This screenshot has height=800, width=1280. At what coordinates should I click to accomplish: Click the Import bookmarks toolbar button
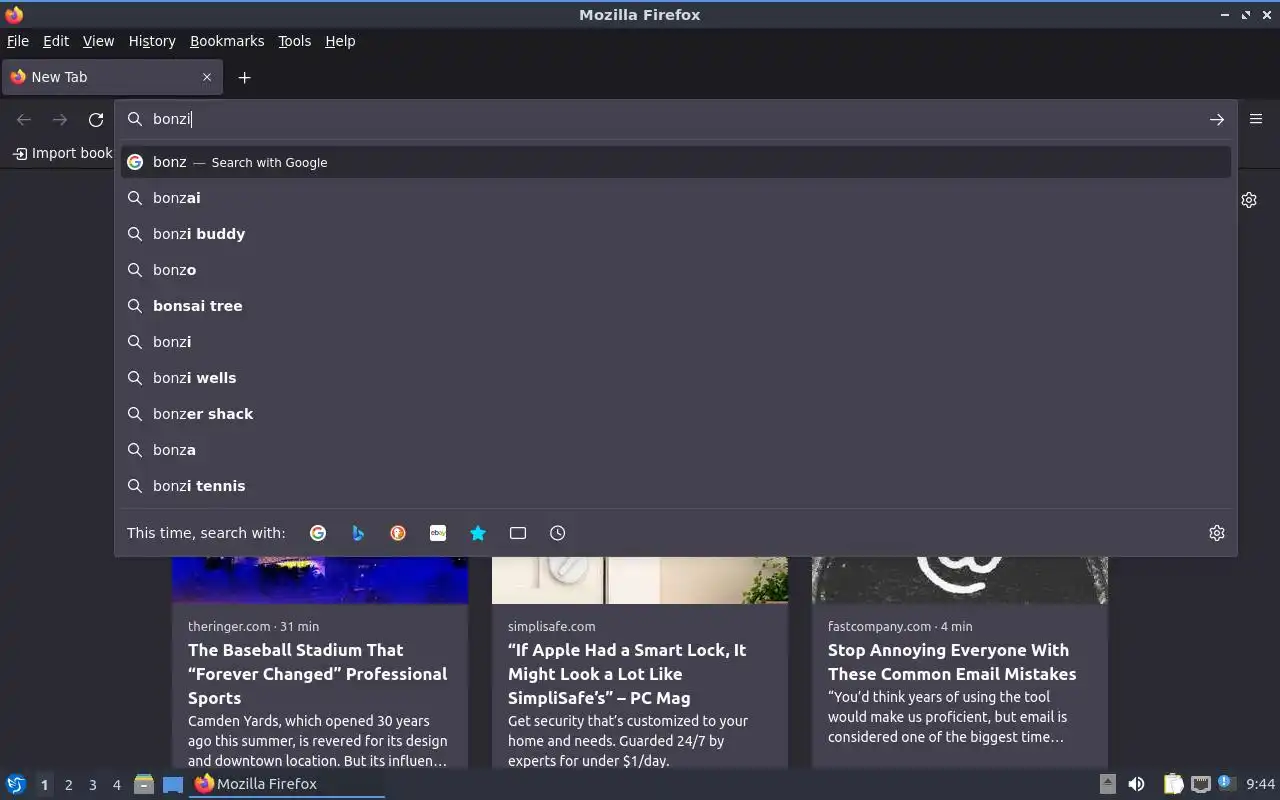coord(62,153)
